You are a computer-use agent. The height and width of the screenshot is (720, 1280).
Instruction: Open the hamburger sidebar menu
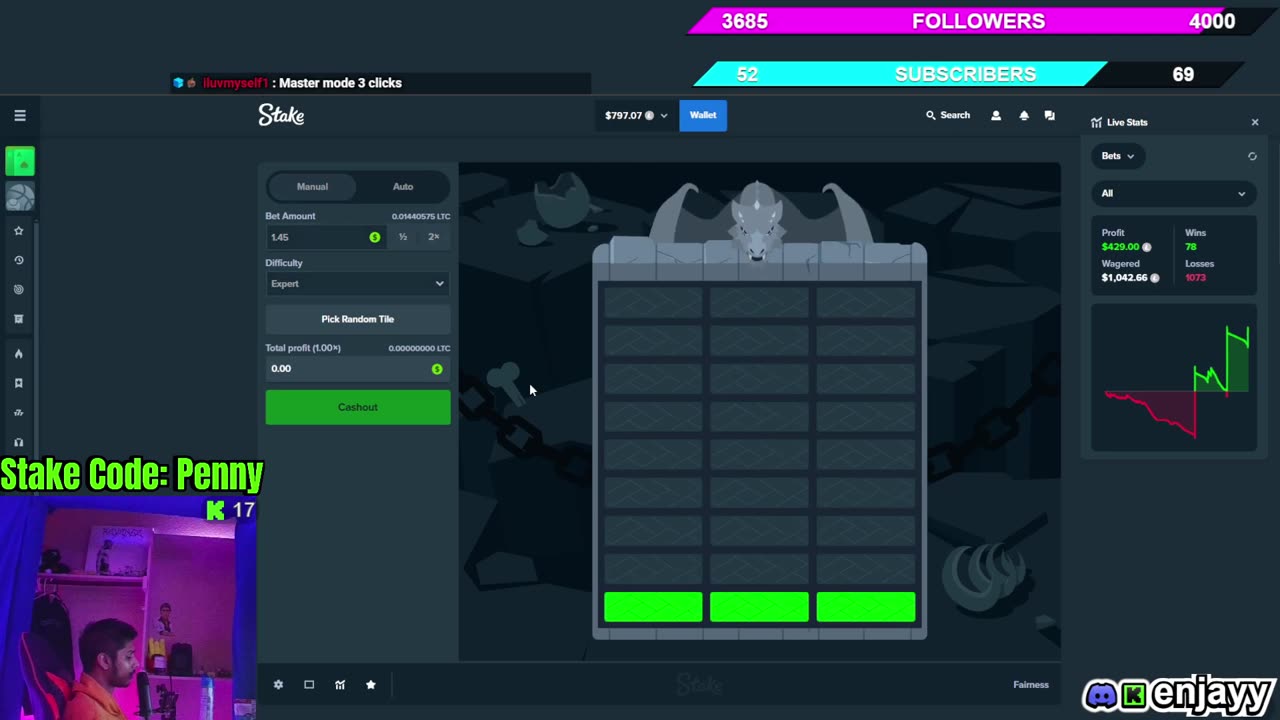click(x=20, y=116)
